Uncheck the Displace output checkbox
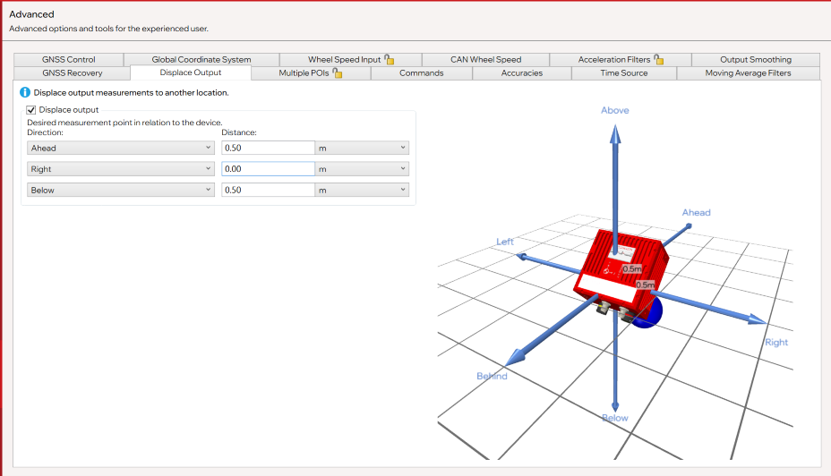The image size is (831, 476). (31, 110)
